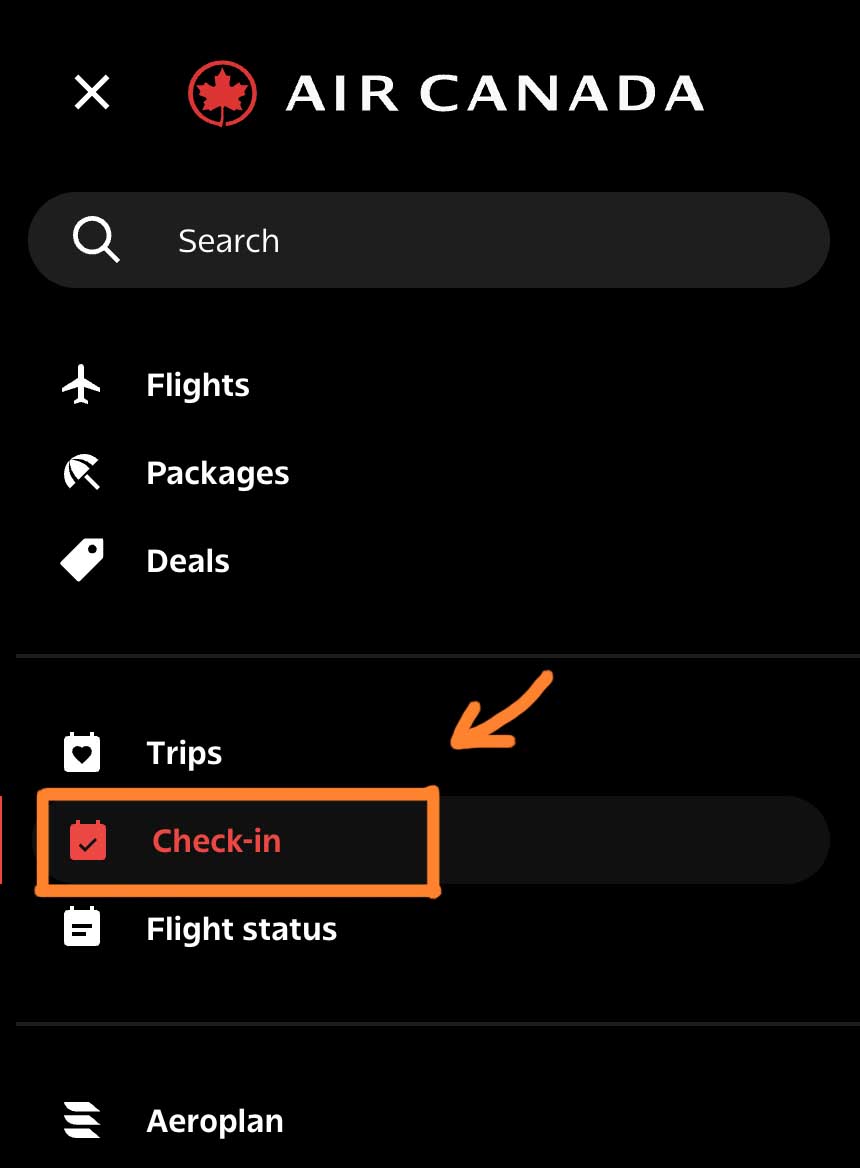The image size is (860, 1168).
Task: Select the Flights airplane icon
Action: (x=80, y=383)
